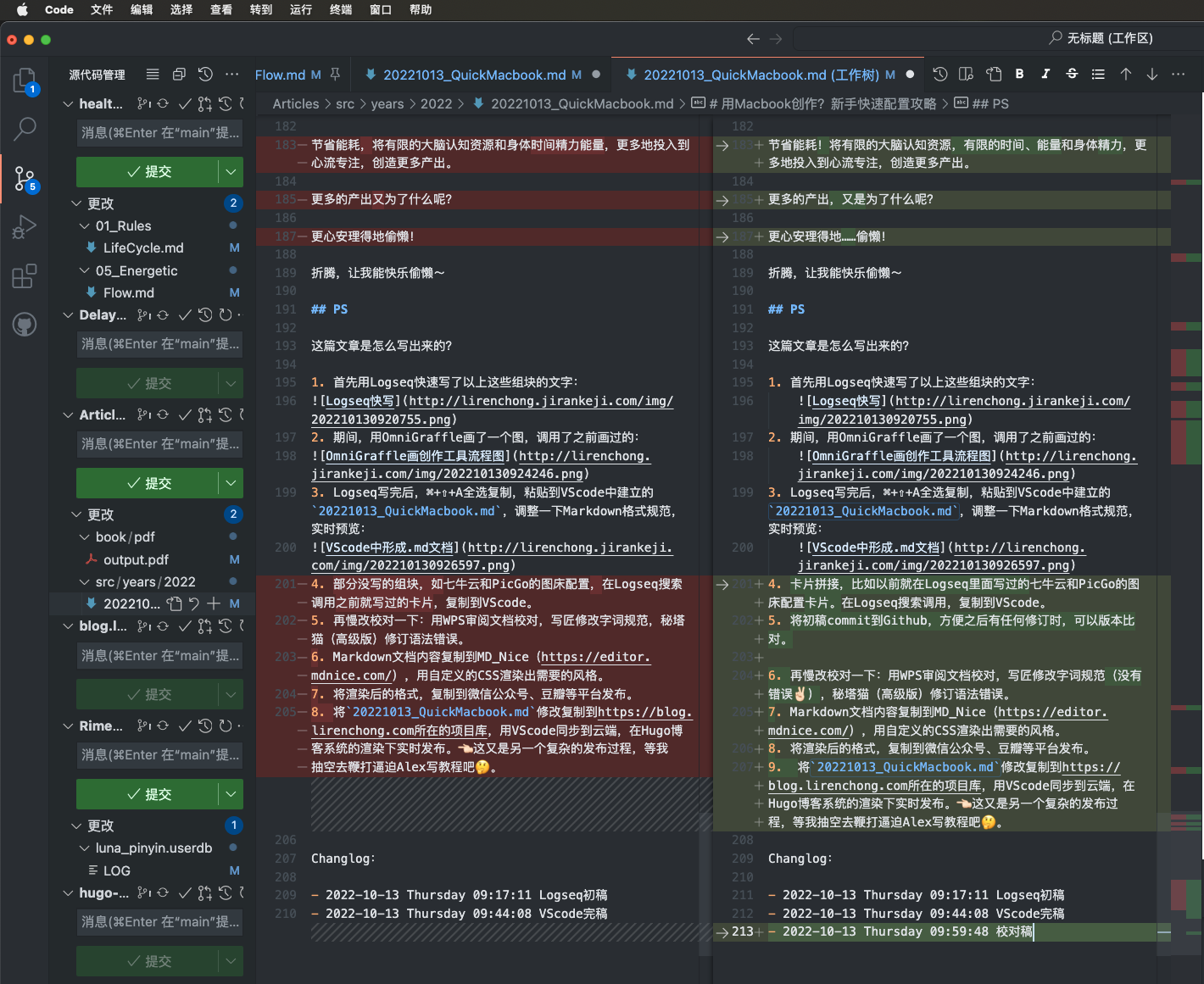The image size is (1204, 984).
Task: Collapse the 01_Rules folder
Action: 85,226
